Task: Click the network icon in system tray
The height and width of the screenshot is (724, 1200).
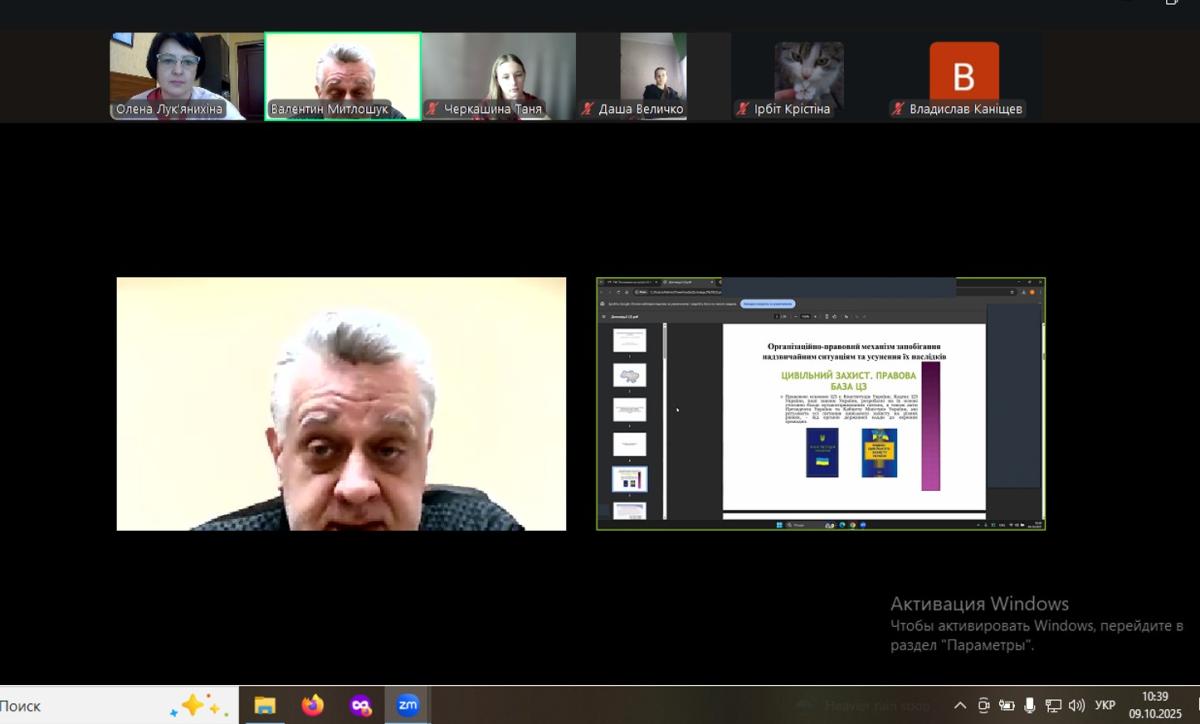Action: (x=1053, y=705)
